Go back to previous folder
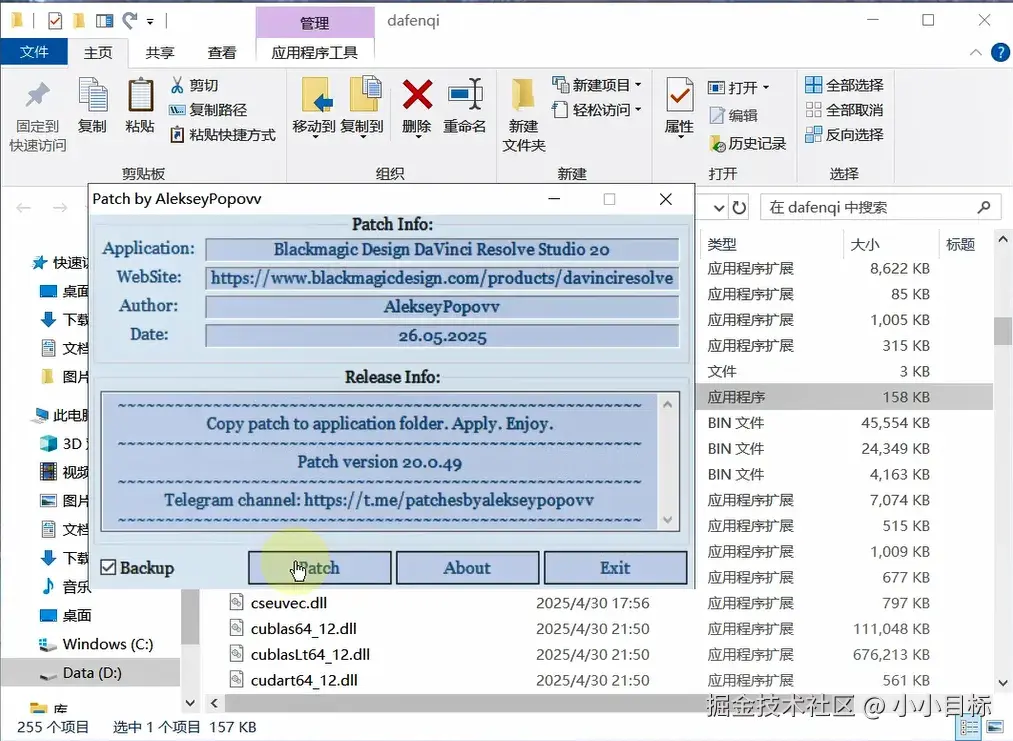Screen dimensions: 1013x741 24,207
